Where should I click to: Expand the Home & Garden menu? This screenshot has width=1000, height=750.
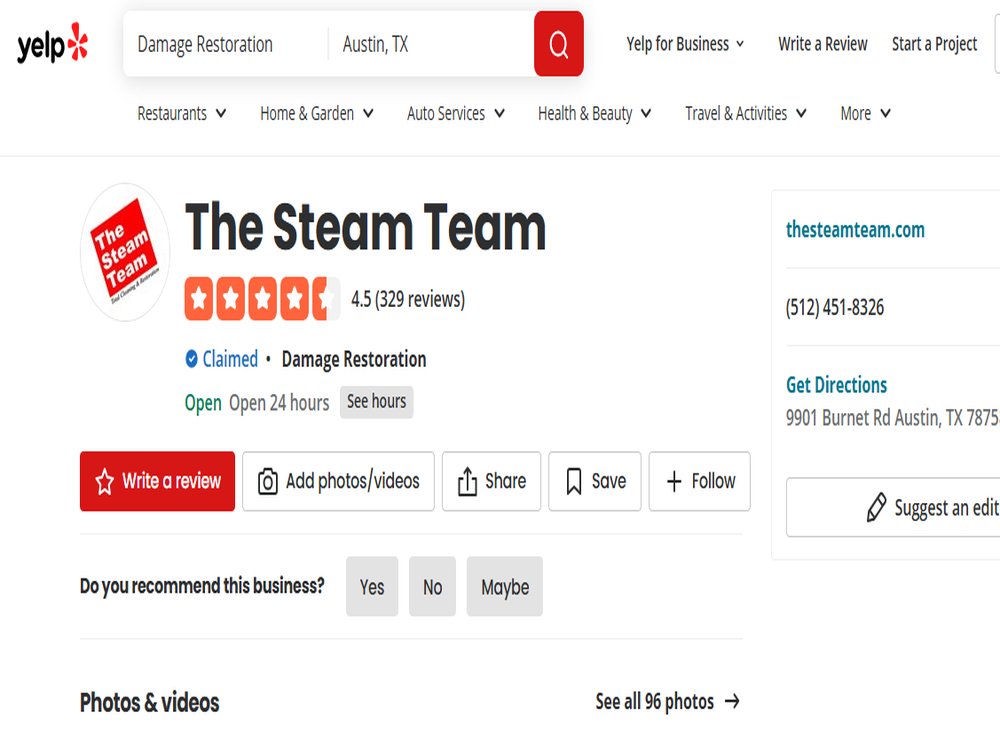pos(317,114)
